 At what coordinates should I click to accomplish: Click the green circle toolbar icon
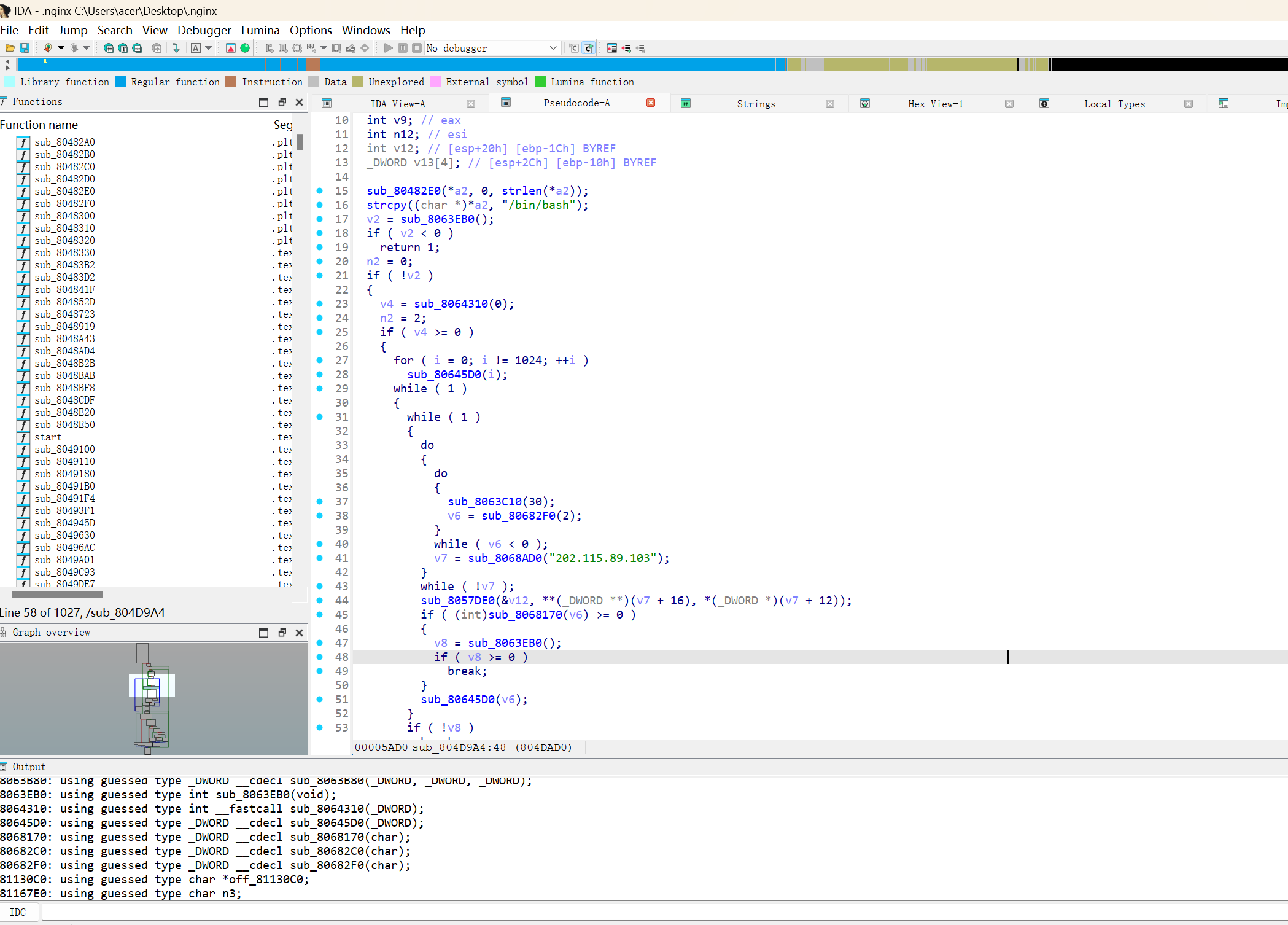tap(245, 48)
